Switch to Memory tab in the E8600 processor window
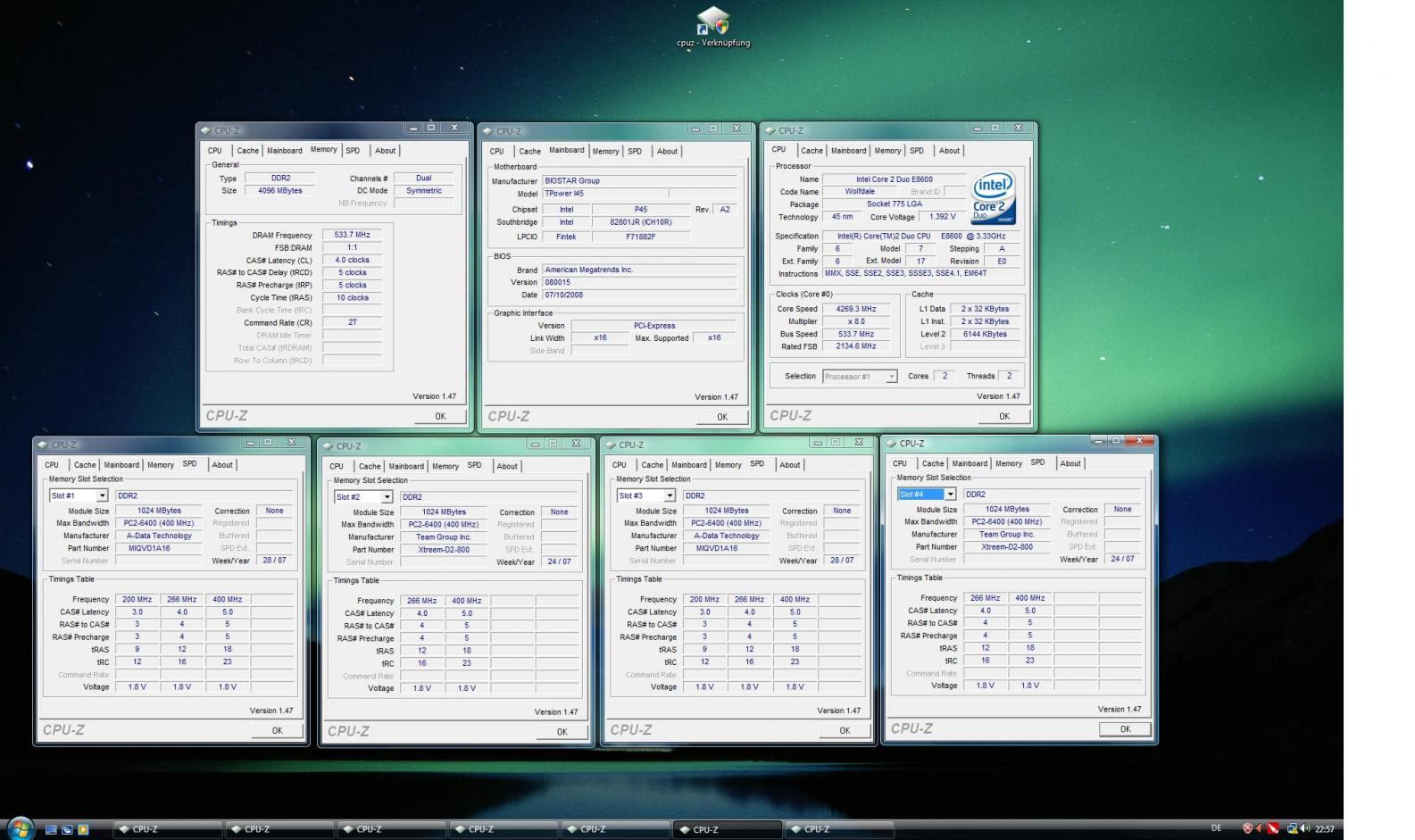Image resolution: width=1415 pixels, height=840 pixels. (887, 151)
